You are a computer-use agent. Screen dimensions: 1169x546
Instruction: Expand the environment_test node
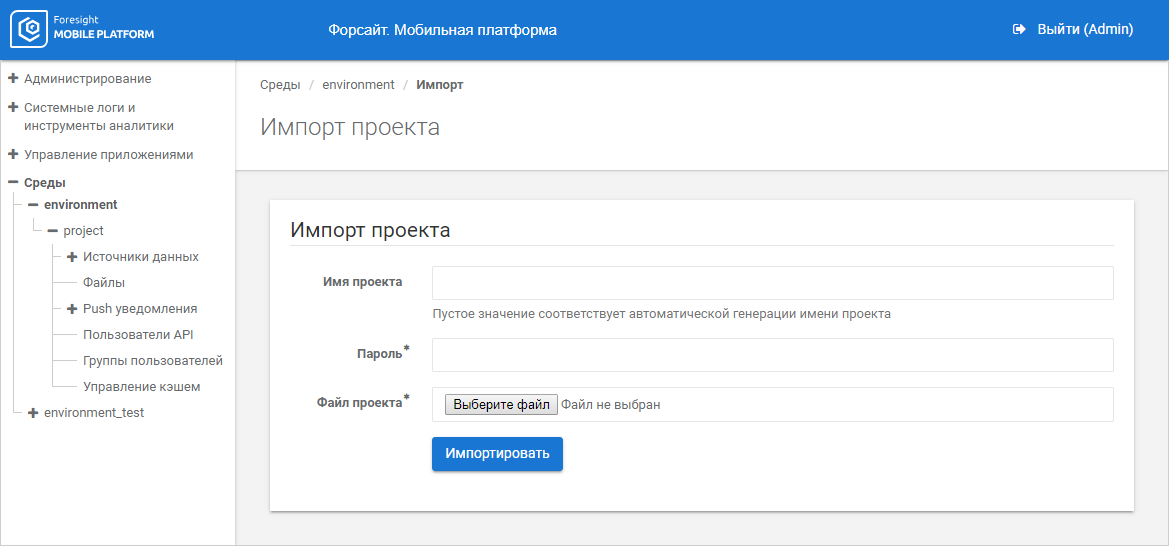coord(33,413)
